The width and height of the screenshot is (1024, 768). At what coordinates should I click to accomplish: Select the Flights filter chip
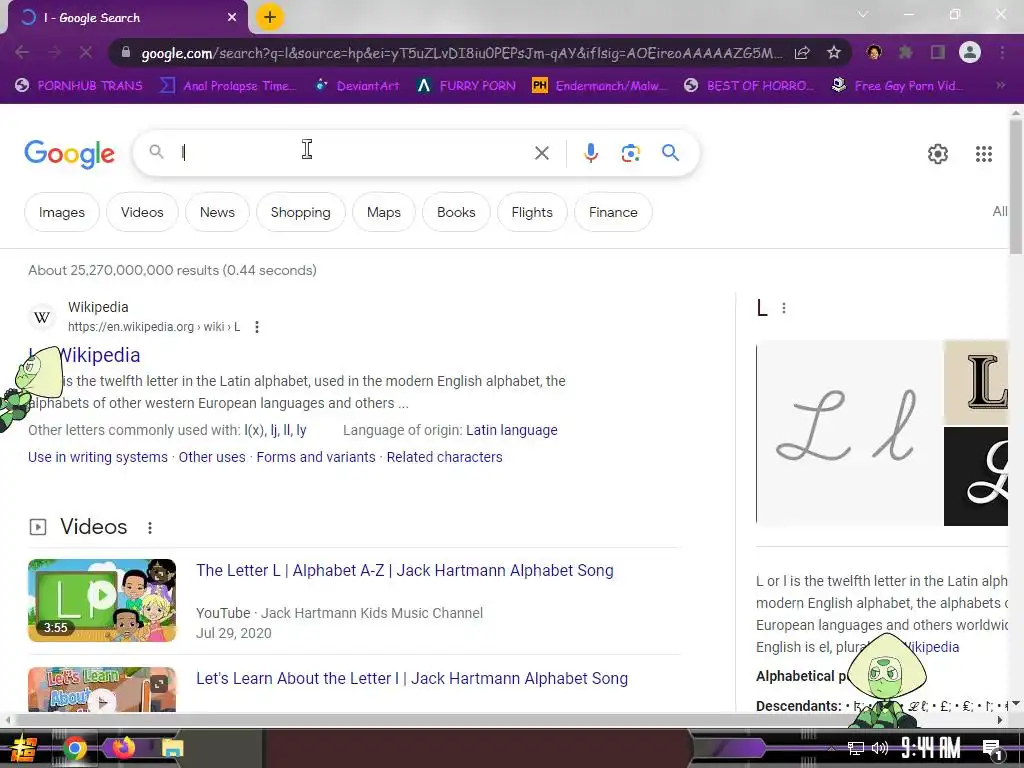tap(532, 212)
